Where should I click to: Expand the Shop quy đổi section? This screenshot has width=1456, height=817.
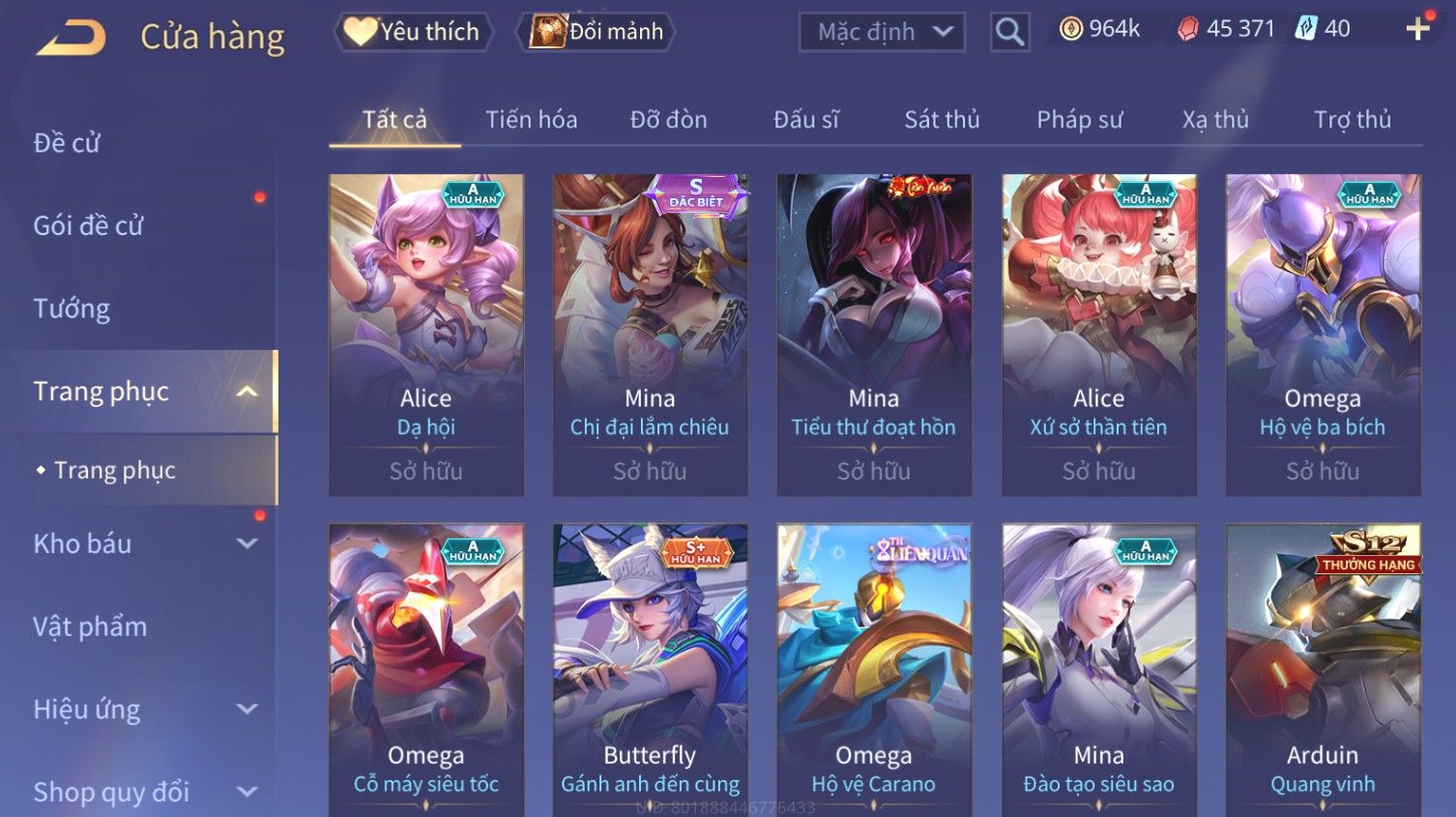[x=248, y=792]
